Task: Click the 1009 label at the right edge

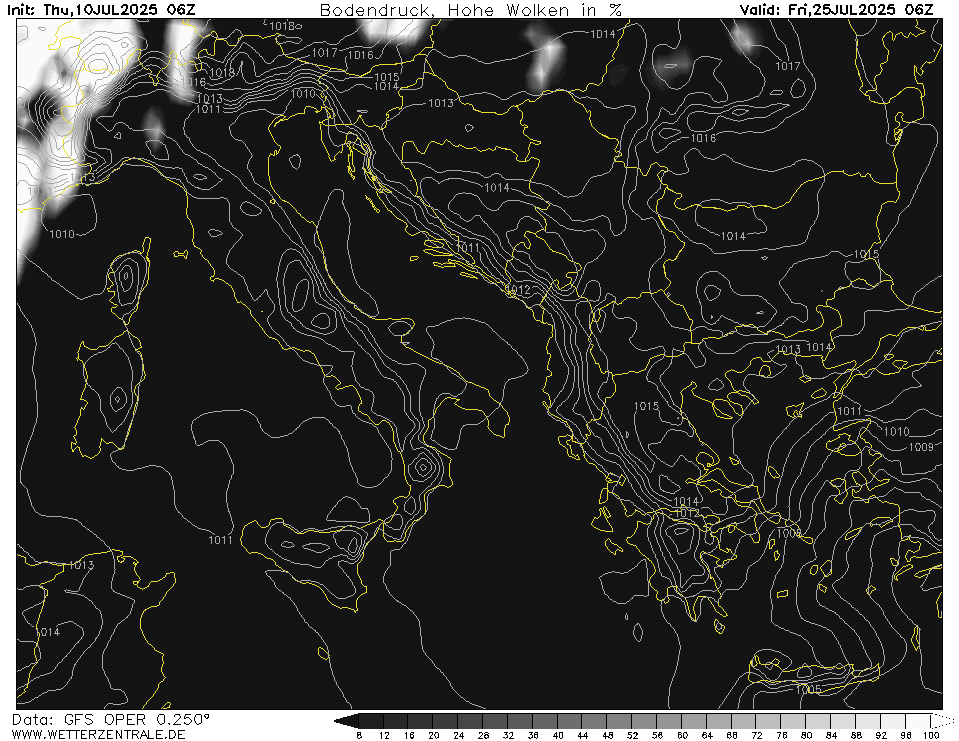Action: coord(921,447)
